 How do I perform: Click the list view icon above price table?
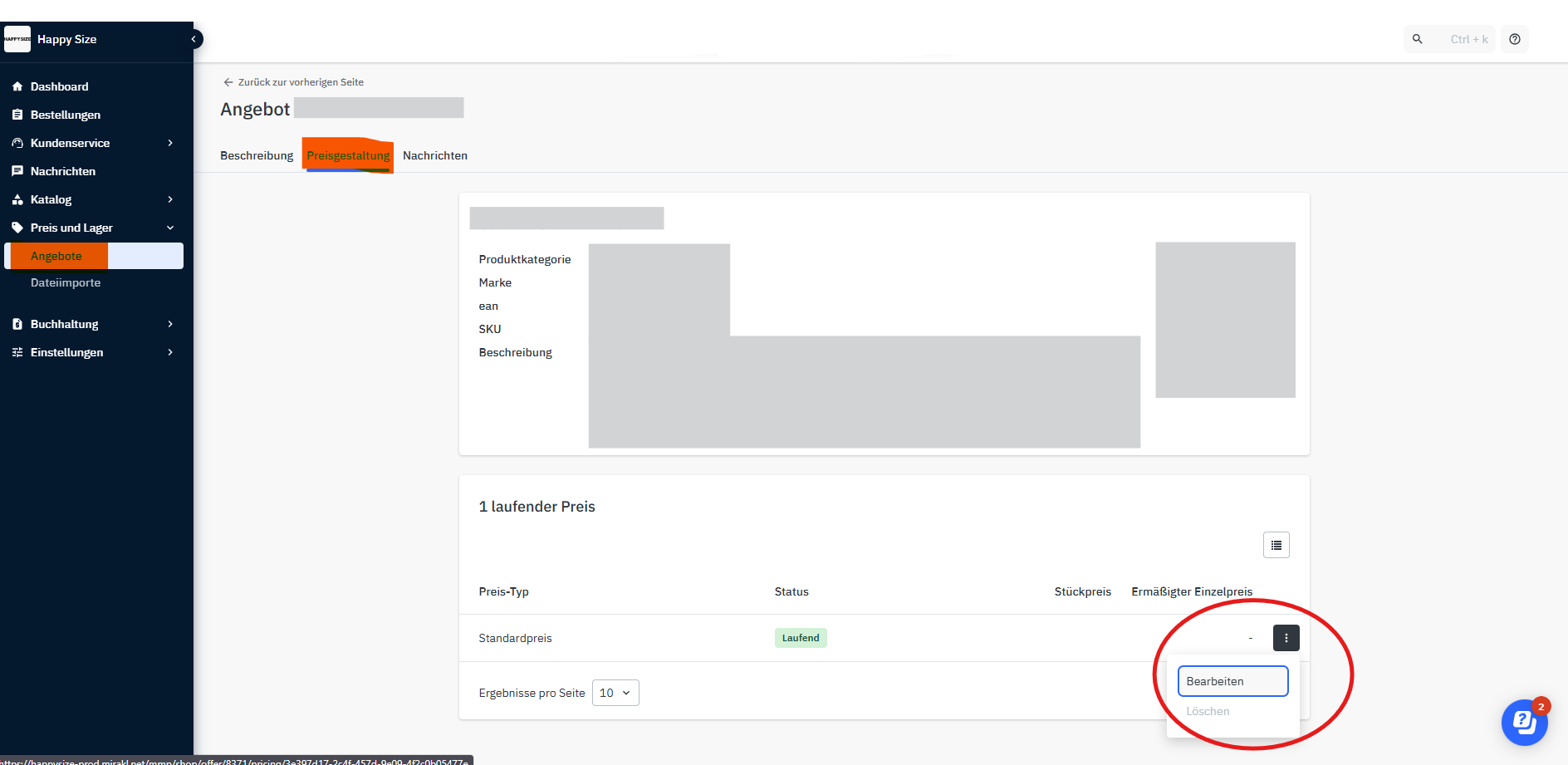pos(1276,545)
